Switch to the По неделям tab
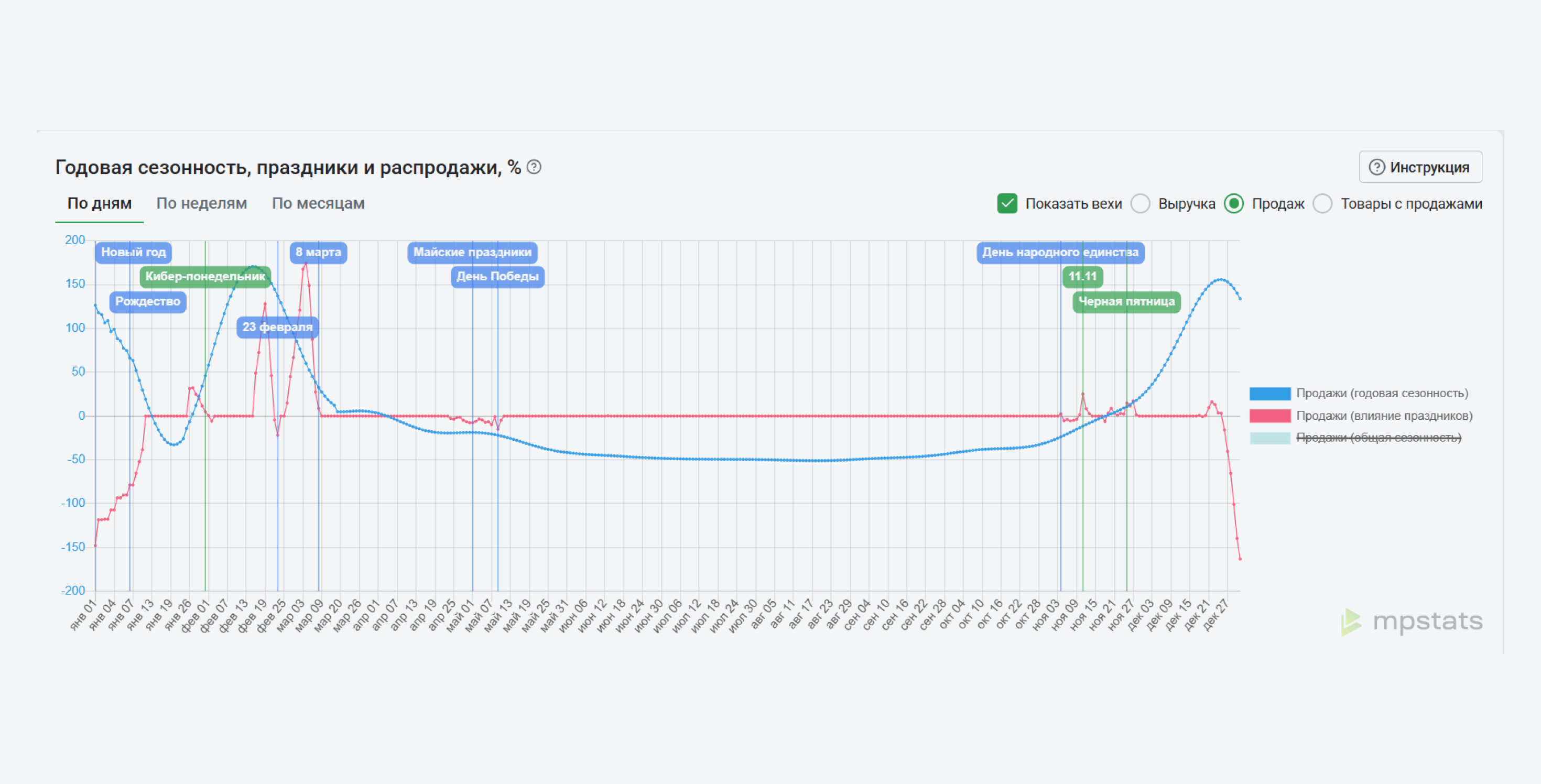Viewport: 1541px width, 784px height. (x=202, y=203)
